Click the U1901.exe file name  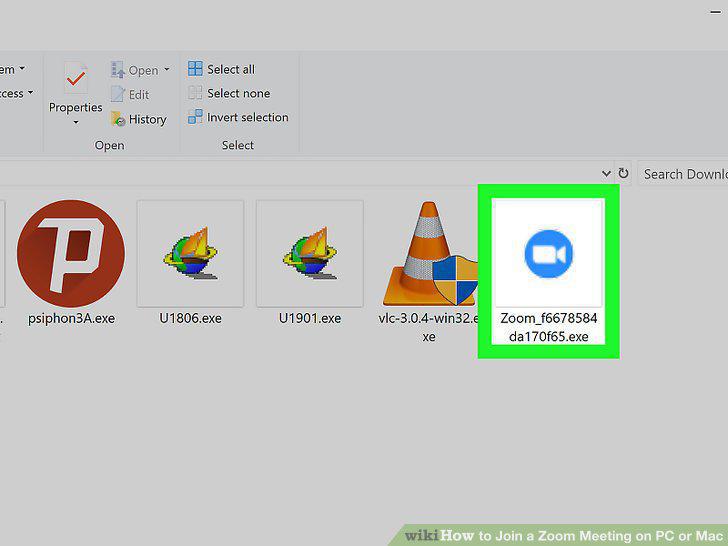tap(310, 319)
